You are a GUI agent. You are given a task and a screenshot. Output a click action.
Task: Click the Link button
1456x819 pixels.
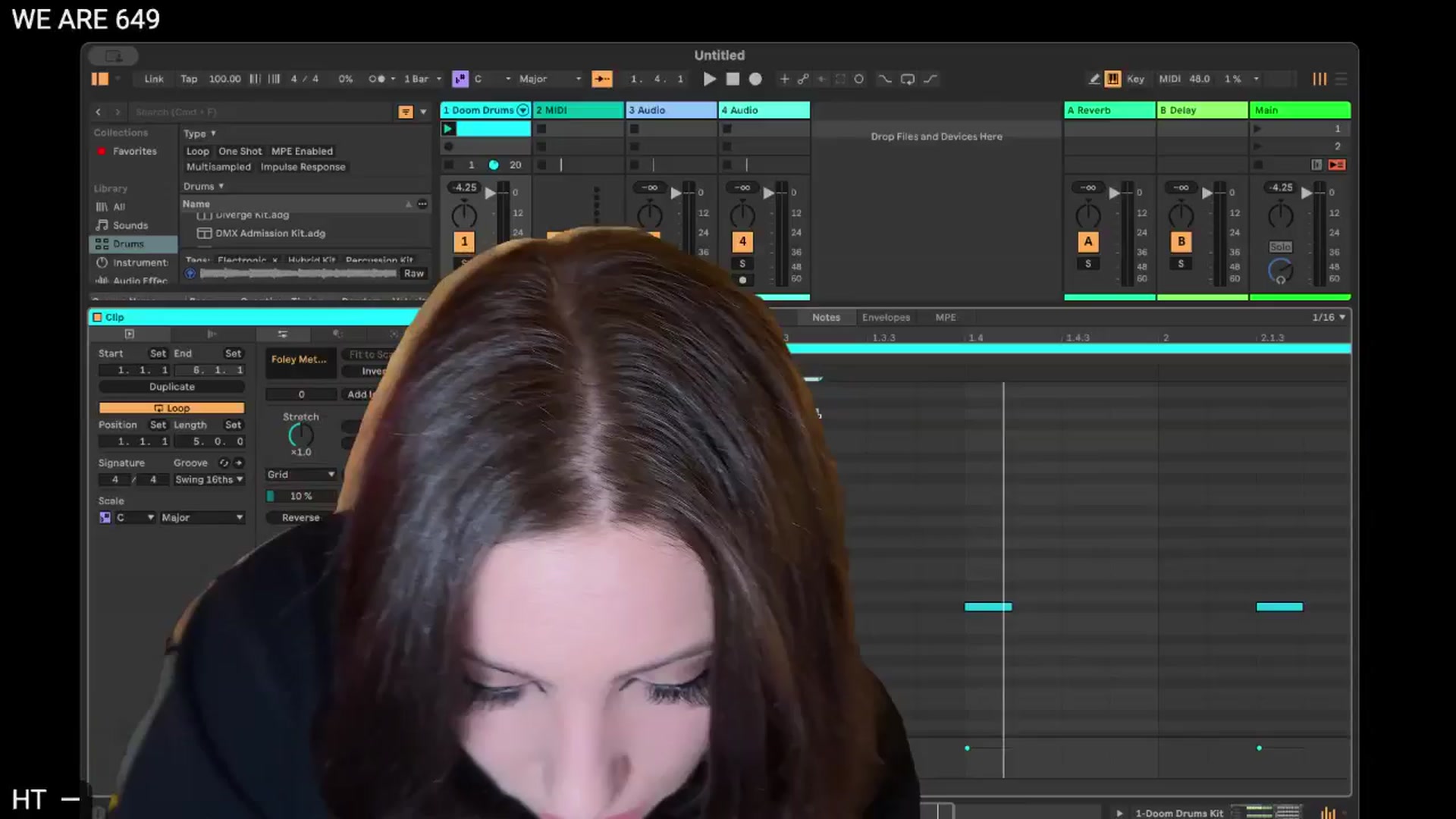click(154, 79)
